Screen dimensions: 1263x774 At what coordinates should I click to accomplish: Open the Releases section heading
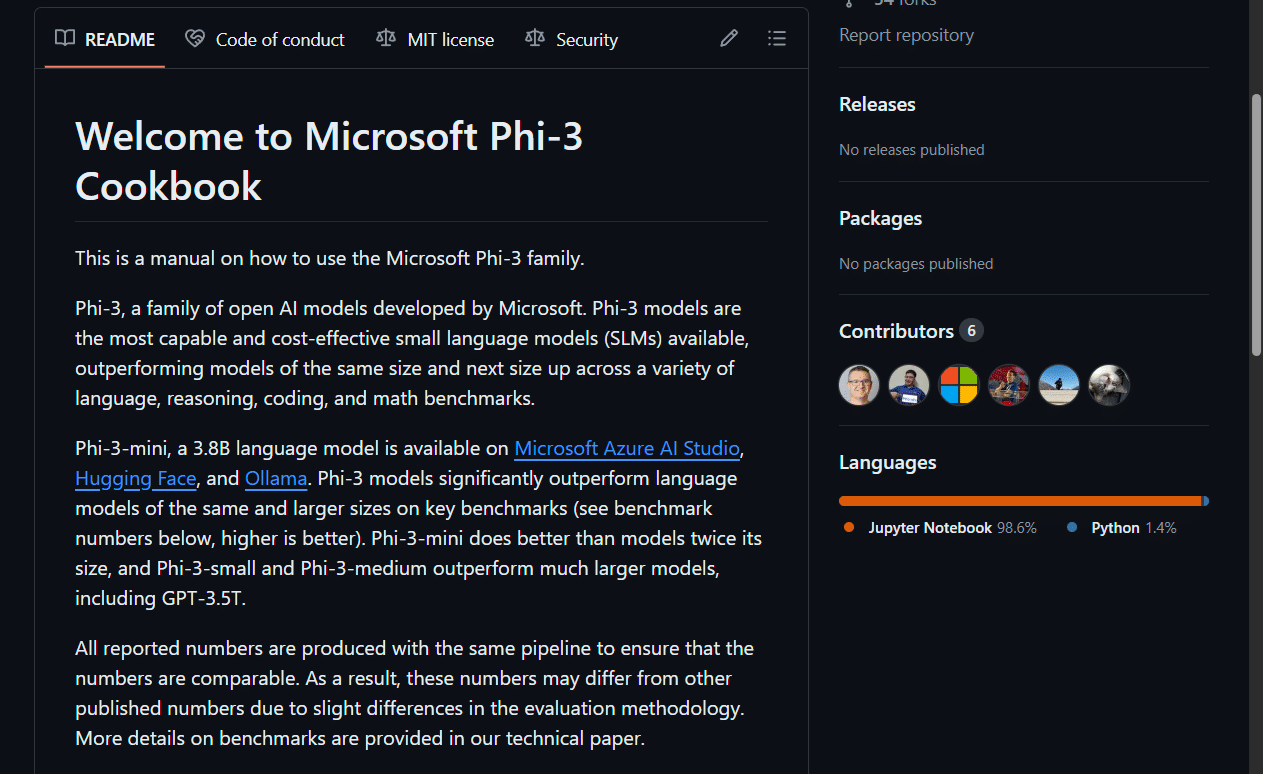pyautogui.click(x=877, y=104)
